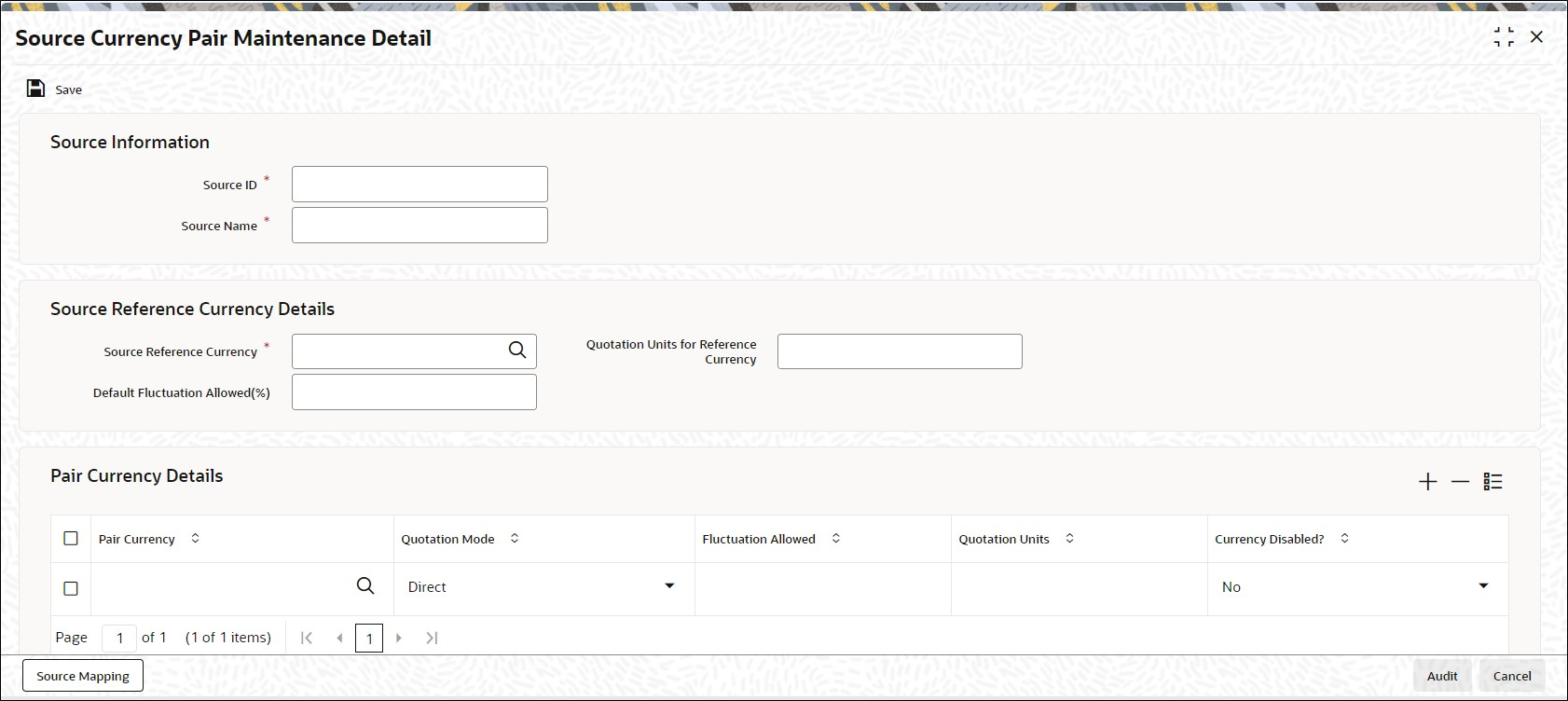This screenshot has width=1568, height=701.
Task: Click the Pair Currency Details section heading
Action: 137,475
